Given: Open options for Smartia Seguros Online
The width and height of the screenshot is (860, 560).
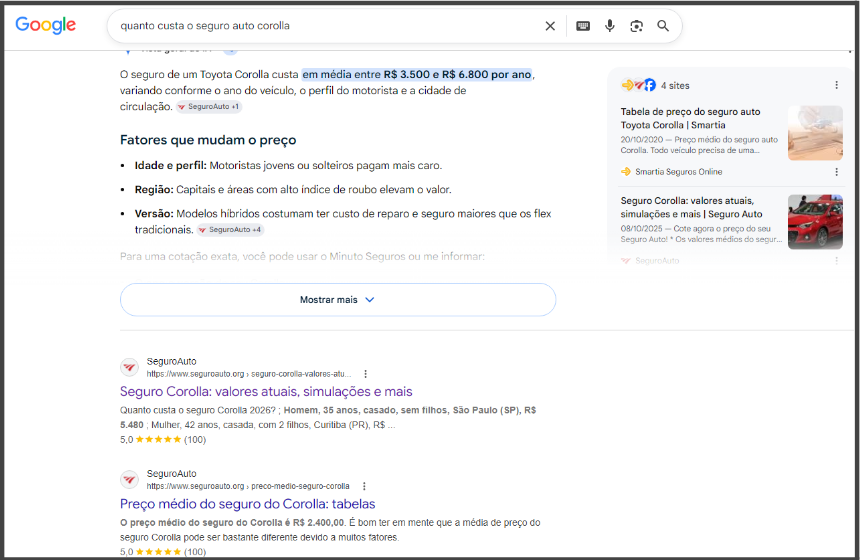Looking at the screenshot, I should (x=836, y=172).
